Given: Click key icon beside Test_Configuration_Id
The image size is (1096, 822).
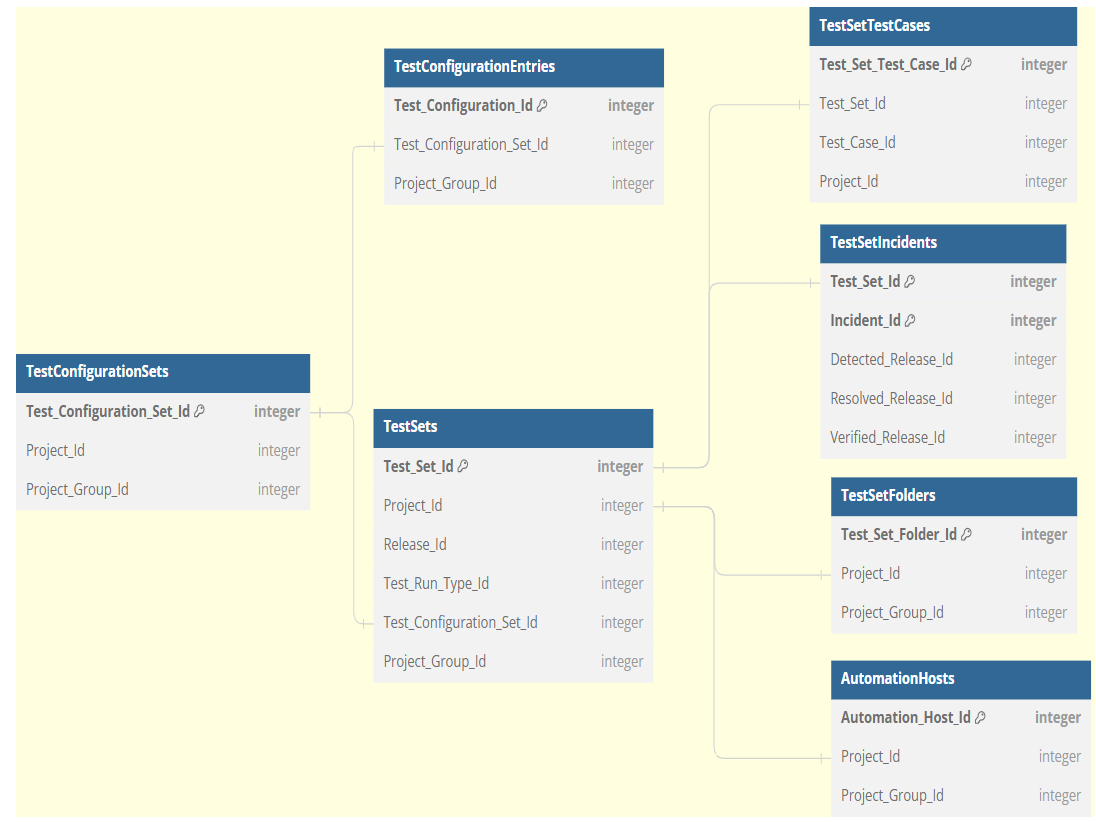Looking at the screenshot, I should (542, 105).
